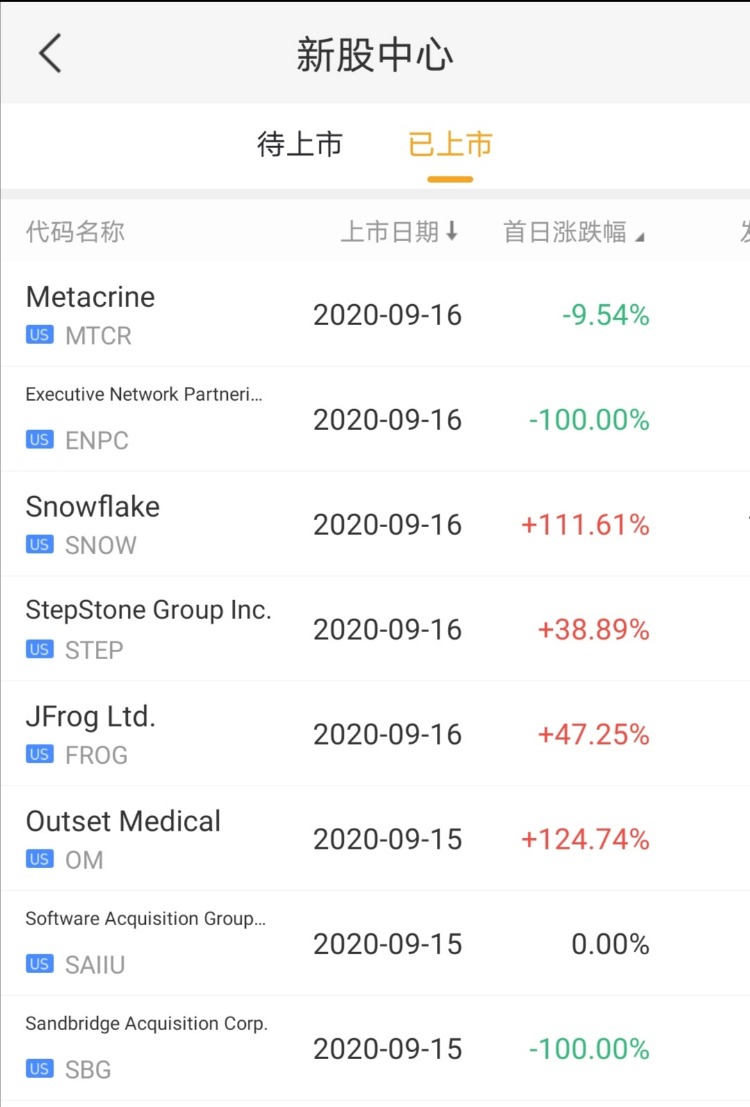This screenshot has width=750, height=1107.
Task: Tap the US badge beside SNOW
Action: (40, 545)
